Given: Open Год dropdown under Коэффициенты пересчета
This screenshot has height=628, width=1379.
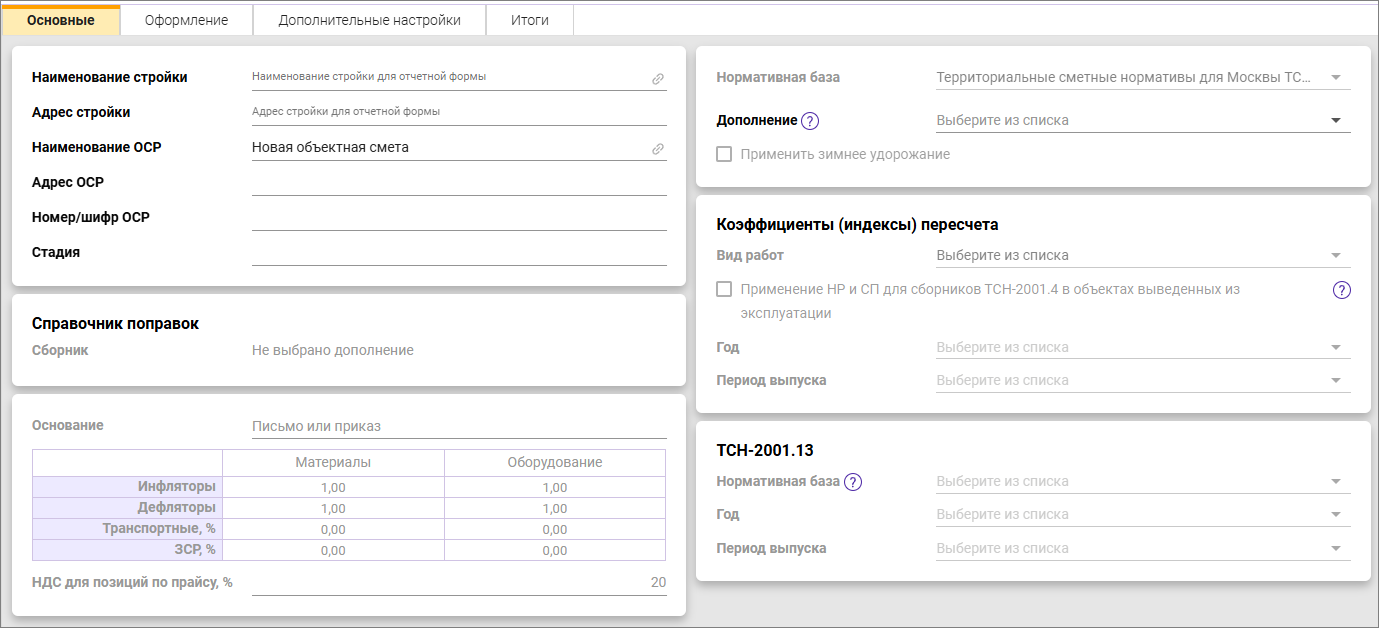Looking at the screenshot, I should click(x=1336, y=347).
